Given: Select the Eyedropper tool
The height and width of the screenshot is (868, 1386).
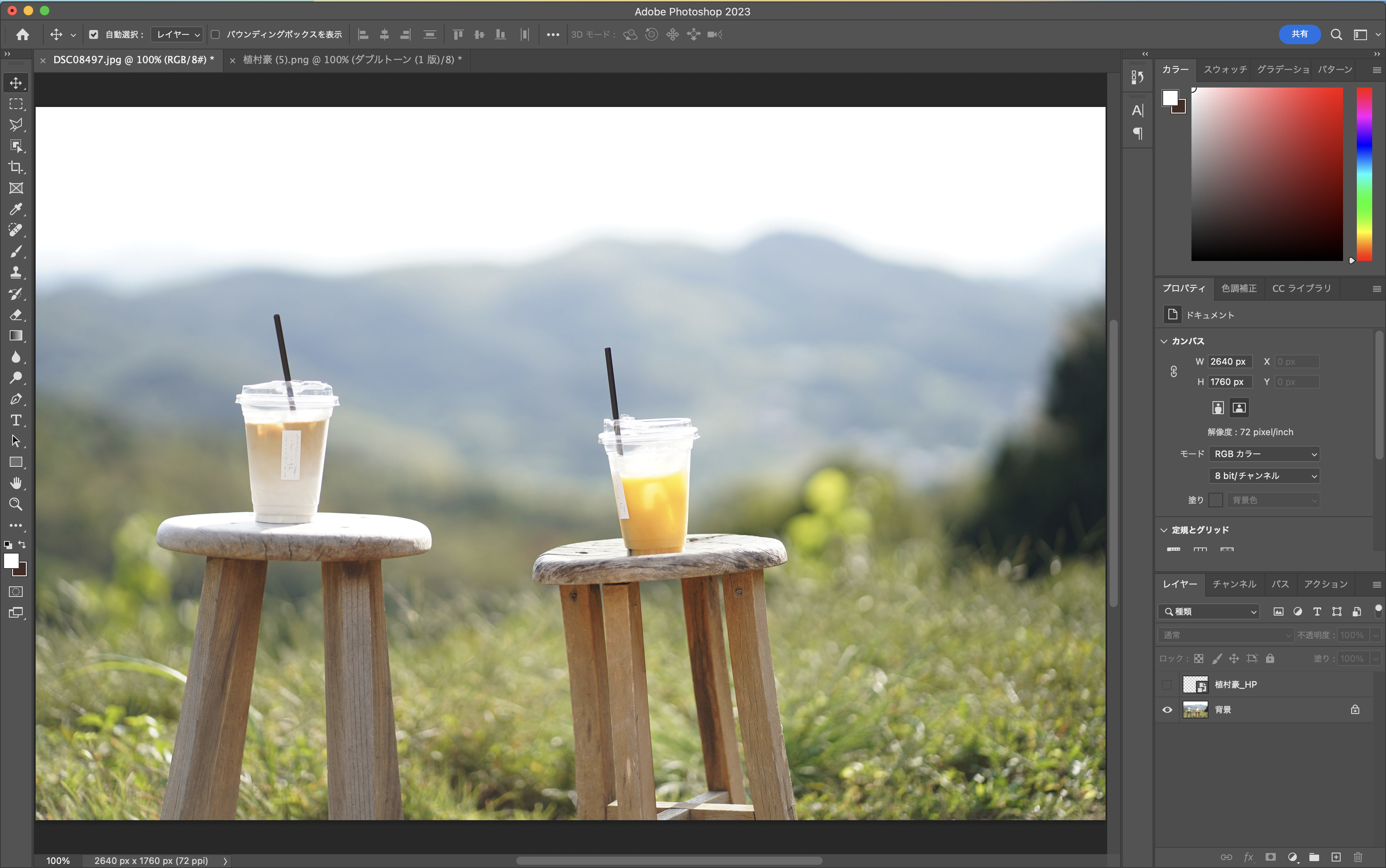Looking at the screenshot, I should 16,209.
